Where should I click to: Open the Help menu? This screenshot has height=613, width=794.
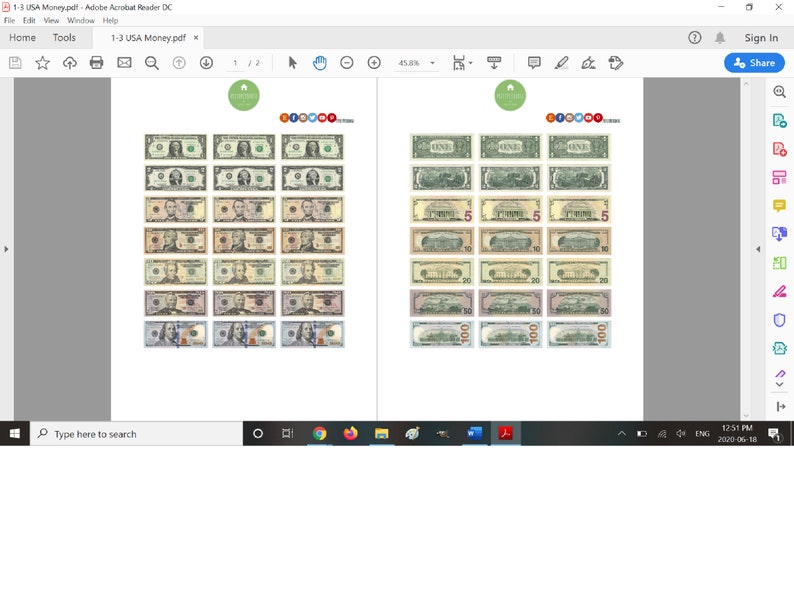[x=110, y=20]
